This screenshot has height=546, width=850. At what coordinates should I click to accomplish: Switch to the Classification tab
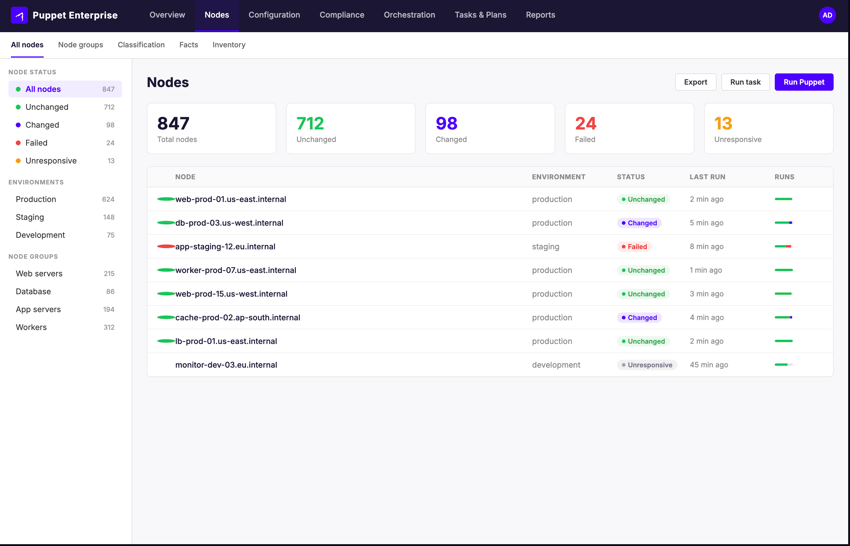click(141, 45)
